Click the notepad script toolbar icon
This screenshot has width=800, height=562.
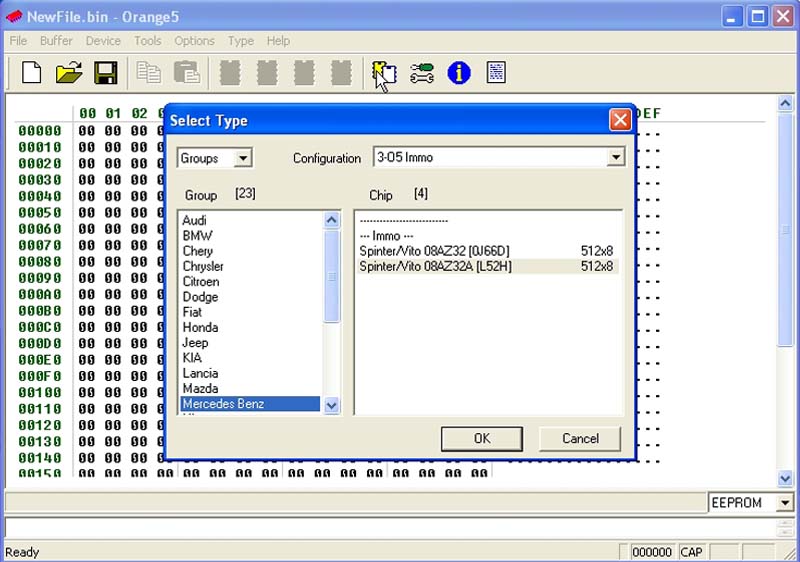496,72
